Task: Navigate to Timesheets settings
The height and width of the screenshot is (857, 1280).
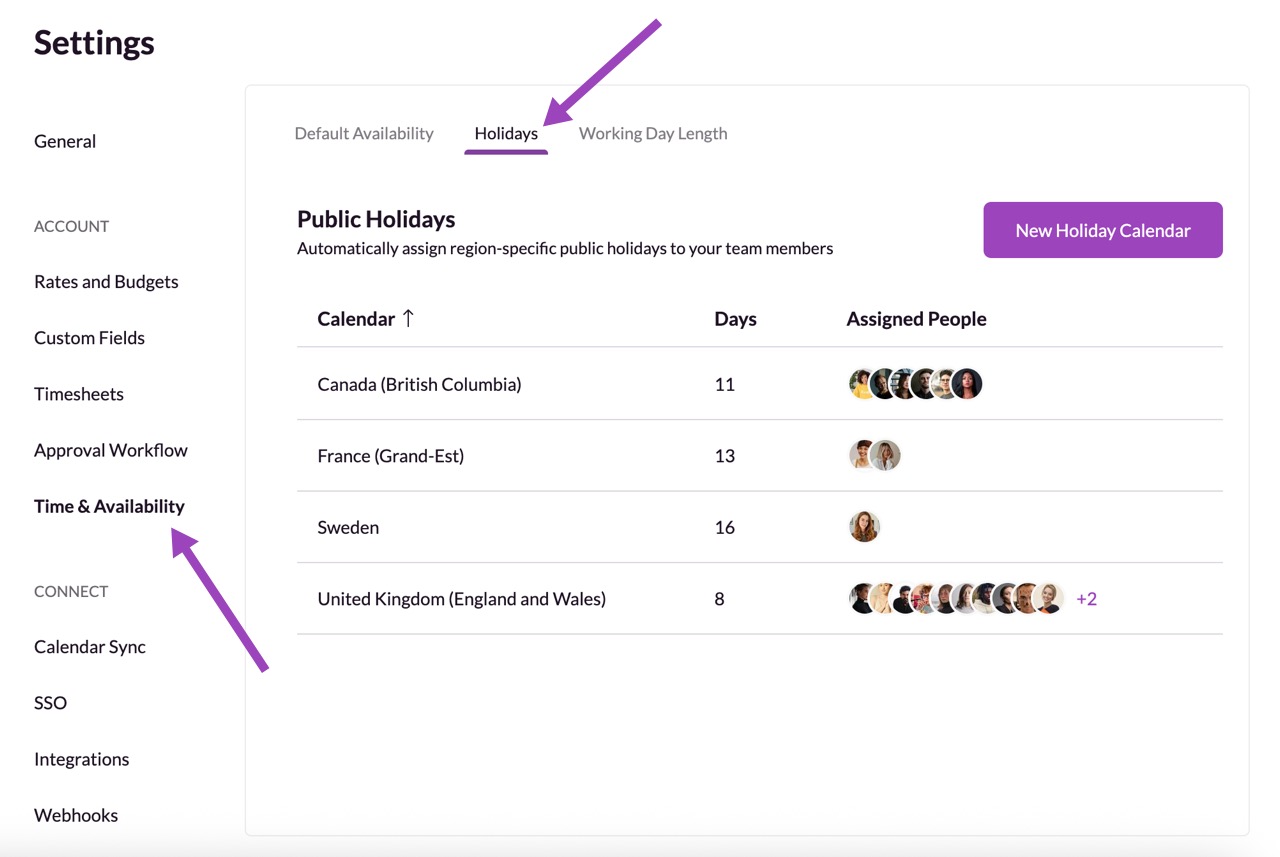Action: pyautogui.click(x=79, y=394)
